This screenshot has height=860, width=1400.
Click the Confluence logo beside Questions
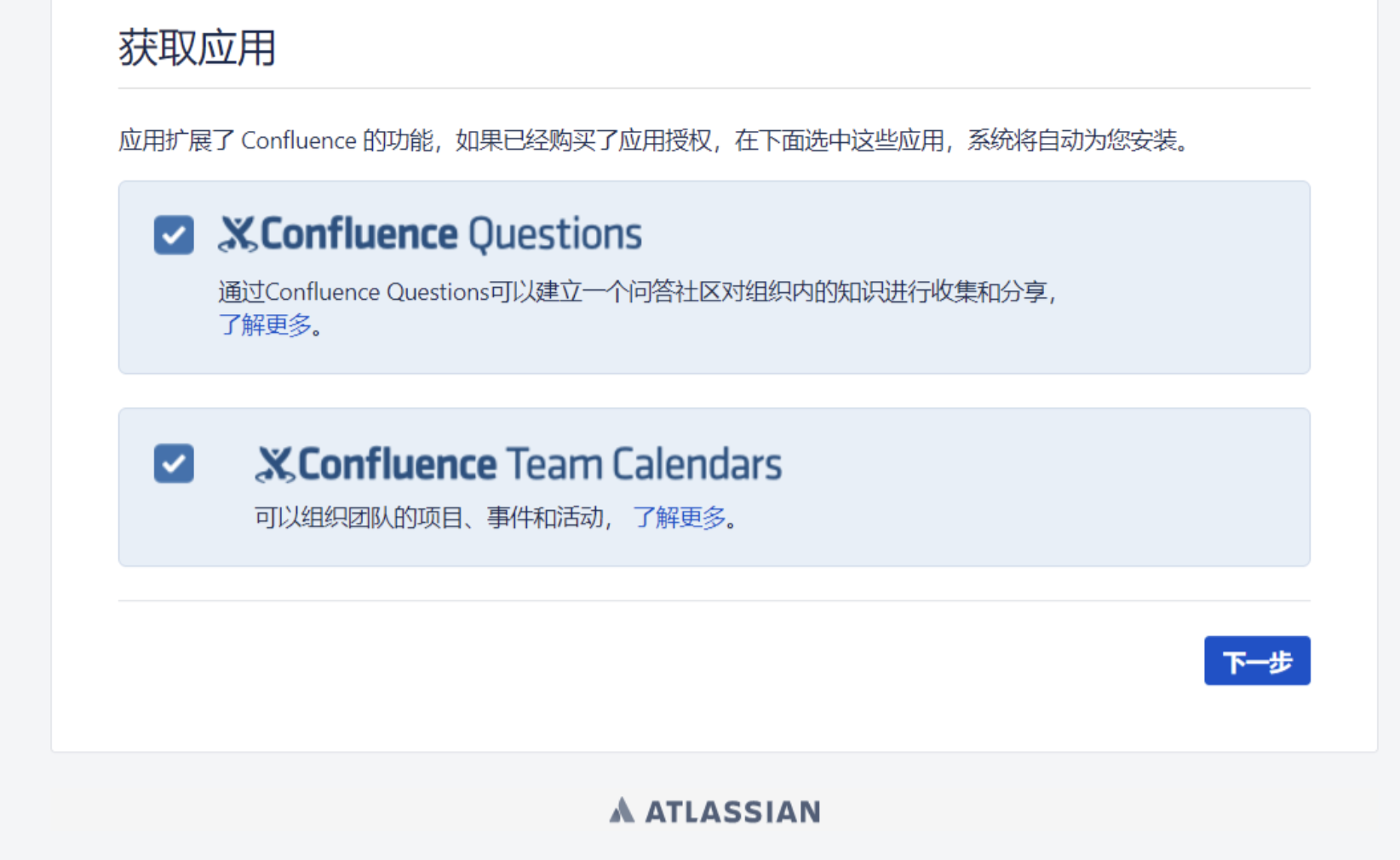click(x=238, y=235)
